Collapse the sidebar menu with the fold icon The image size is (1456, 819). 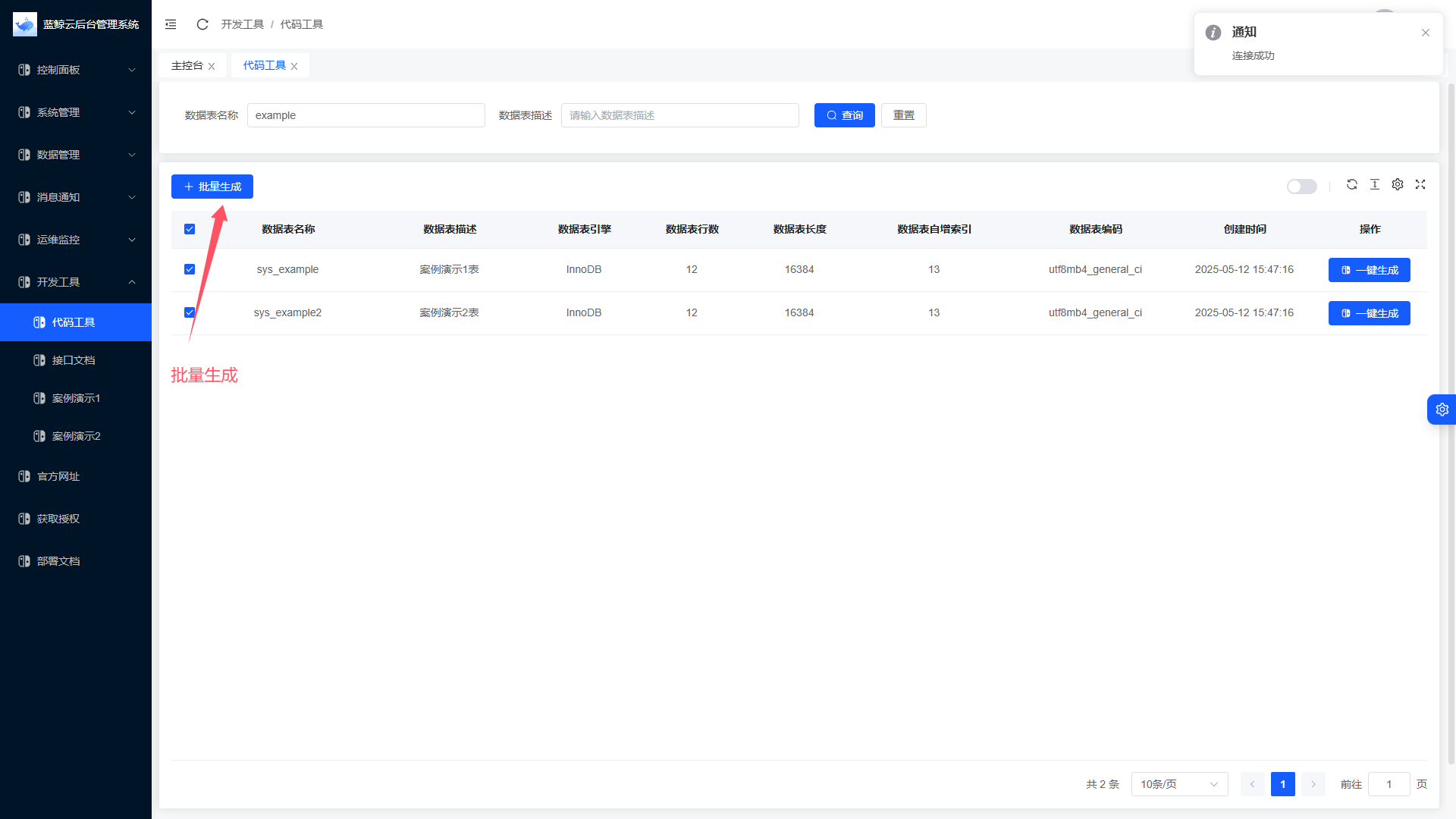click(x=171, y=24)
